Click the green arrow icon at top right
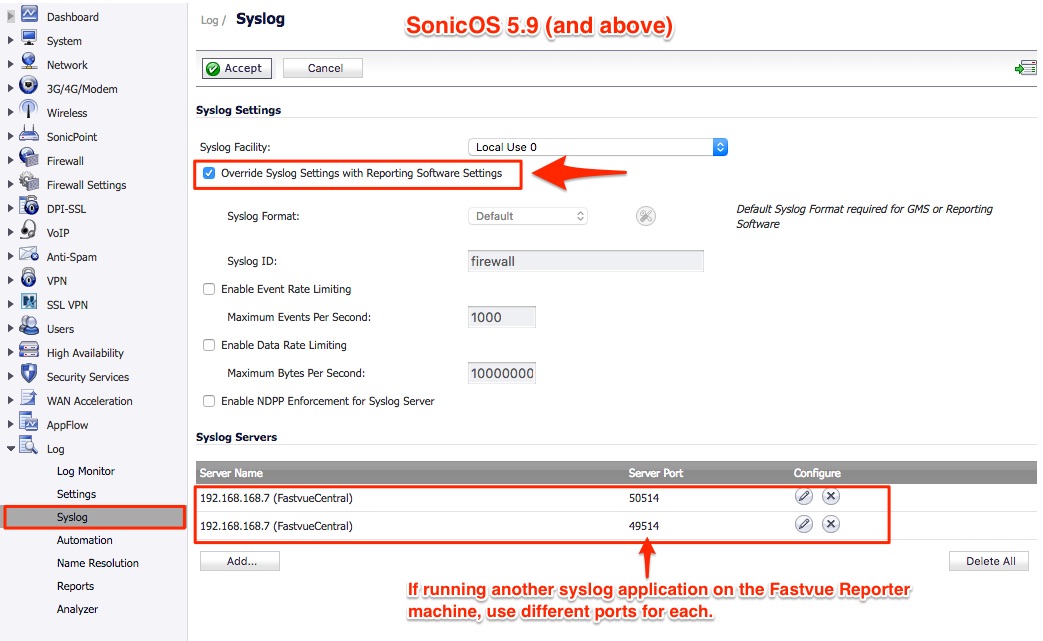 pos(1025,67)
